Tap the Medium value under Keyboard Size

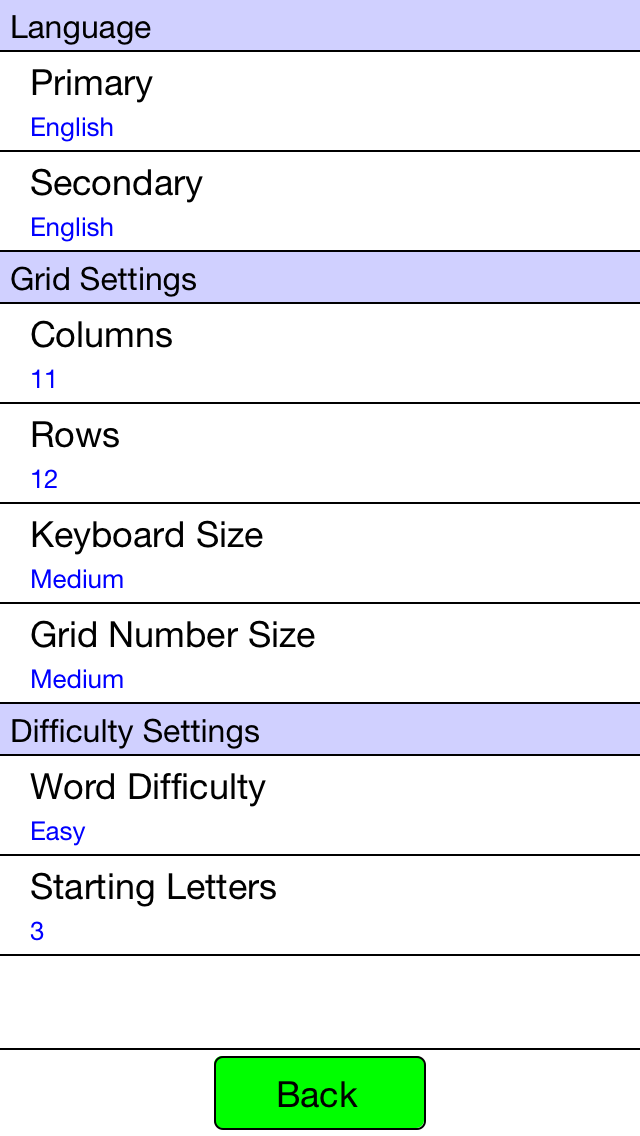pos(77,579)
